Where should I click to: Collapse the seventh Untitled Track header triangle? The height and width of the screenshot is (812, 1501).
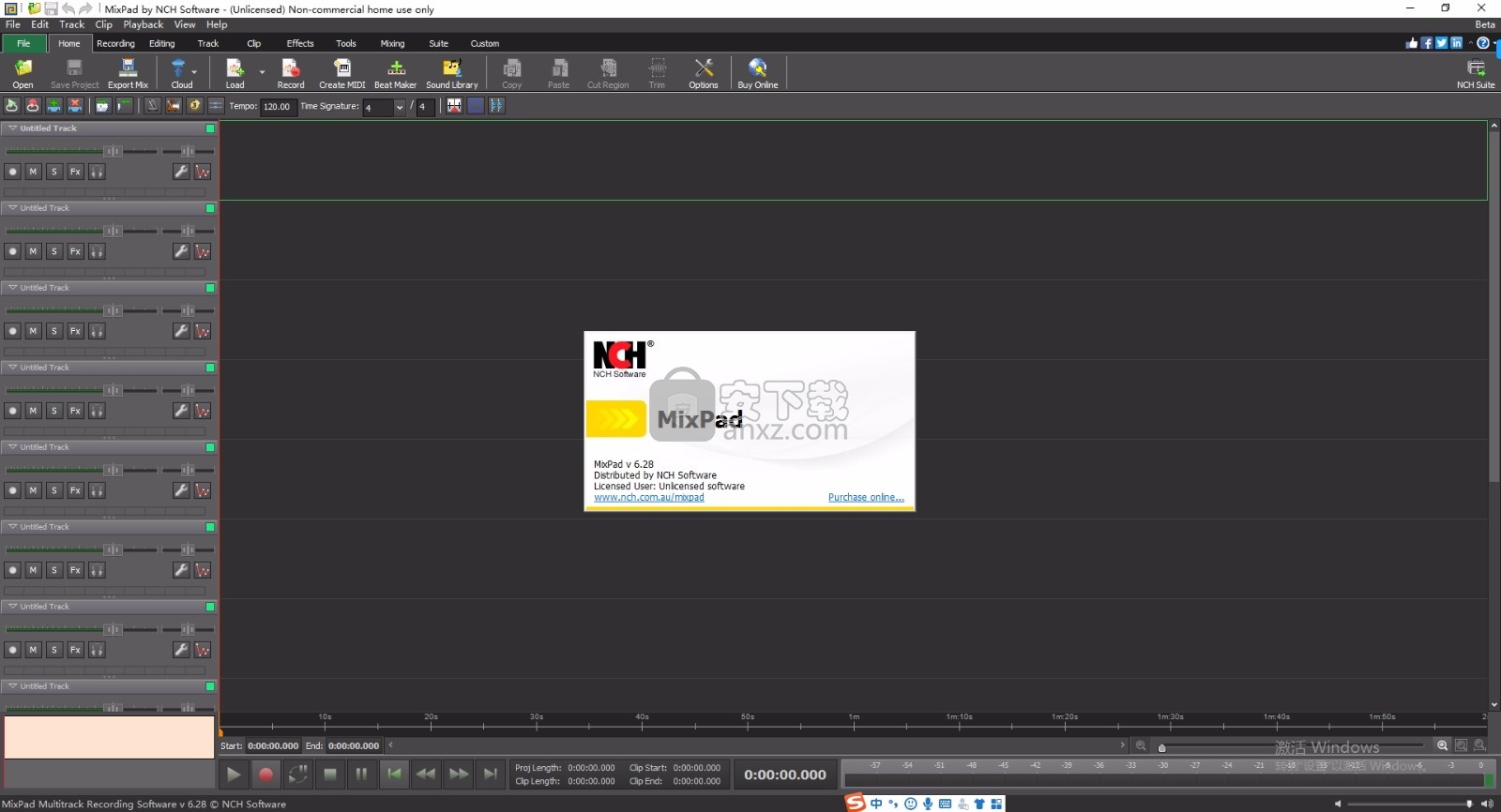12,607
